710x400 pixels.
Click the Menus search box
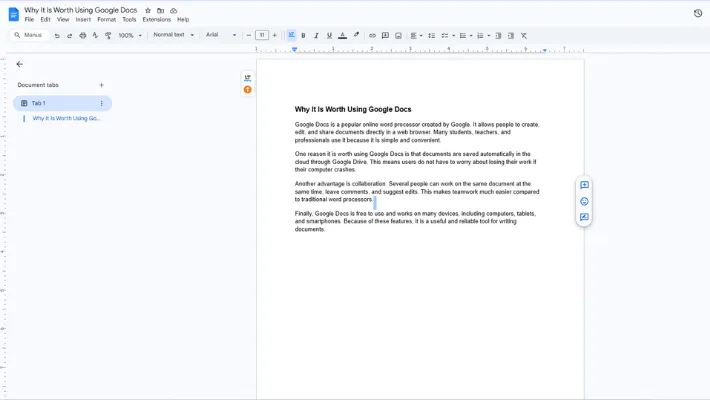29,35
